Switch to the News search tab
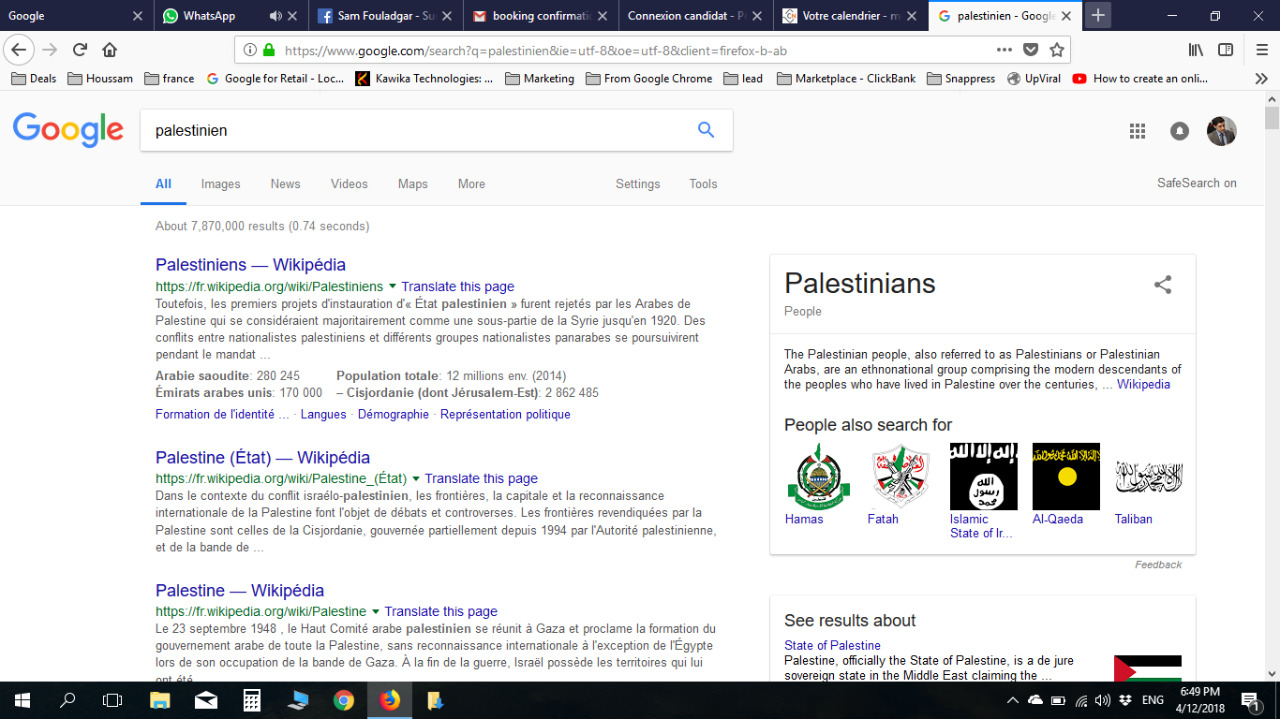 tap(285, 184)
